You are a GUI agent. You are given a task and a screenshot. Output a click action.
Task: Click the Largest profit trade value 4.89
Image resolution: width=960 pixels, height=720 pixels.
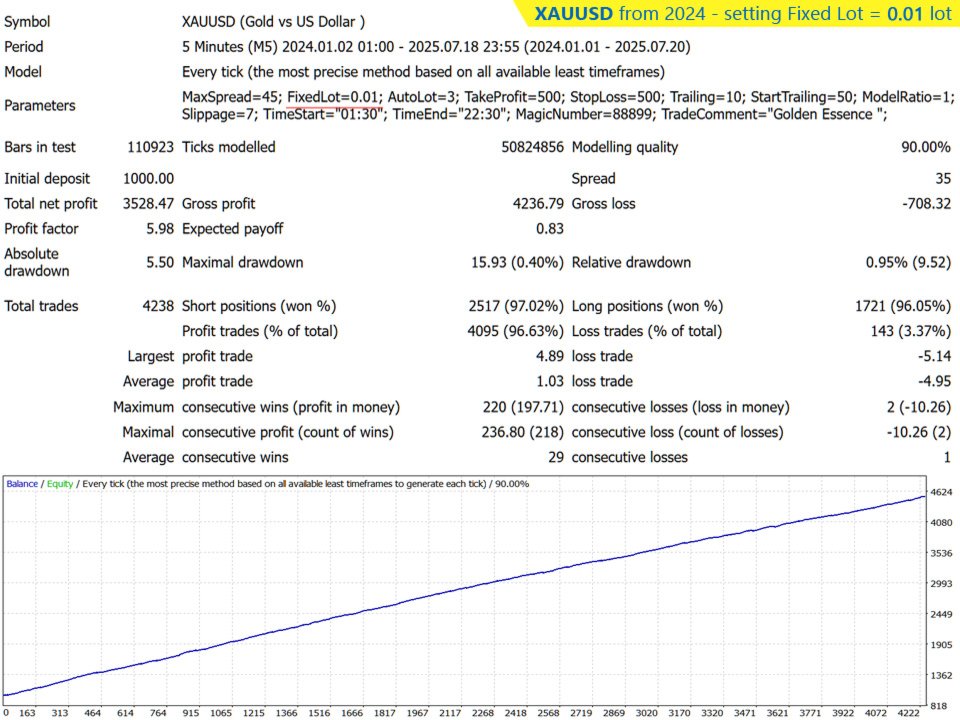tap(550, 356)
